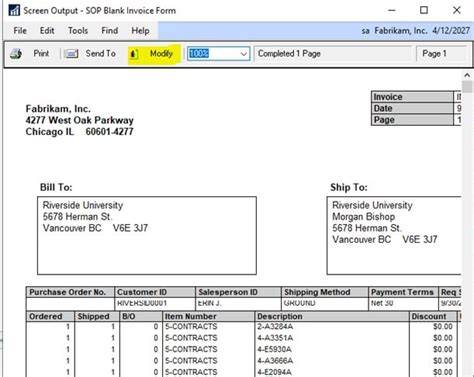Click description 4-A3351A
Screen dimensions: 474x377
[275, 338]
